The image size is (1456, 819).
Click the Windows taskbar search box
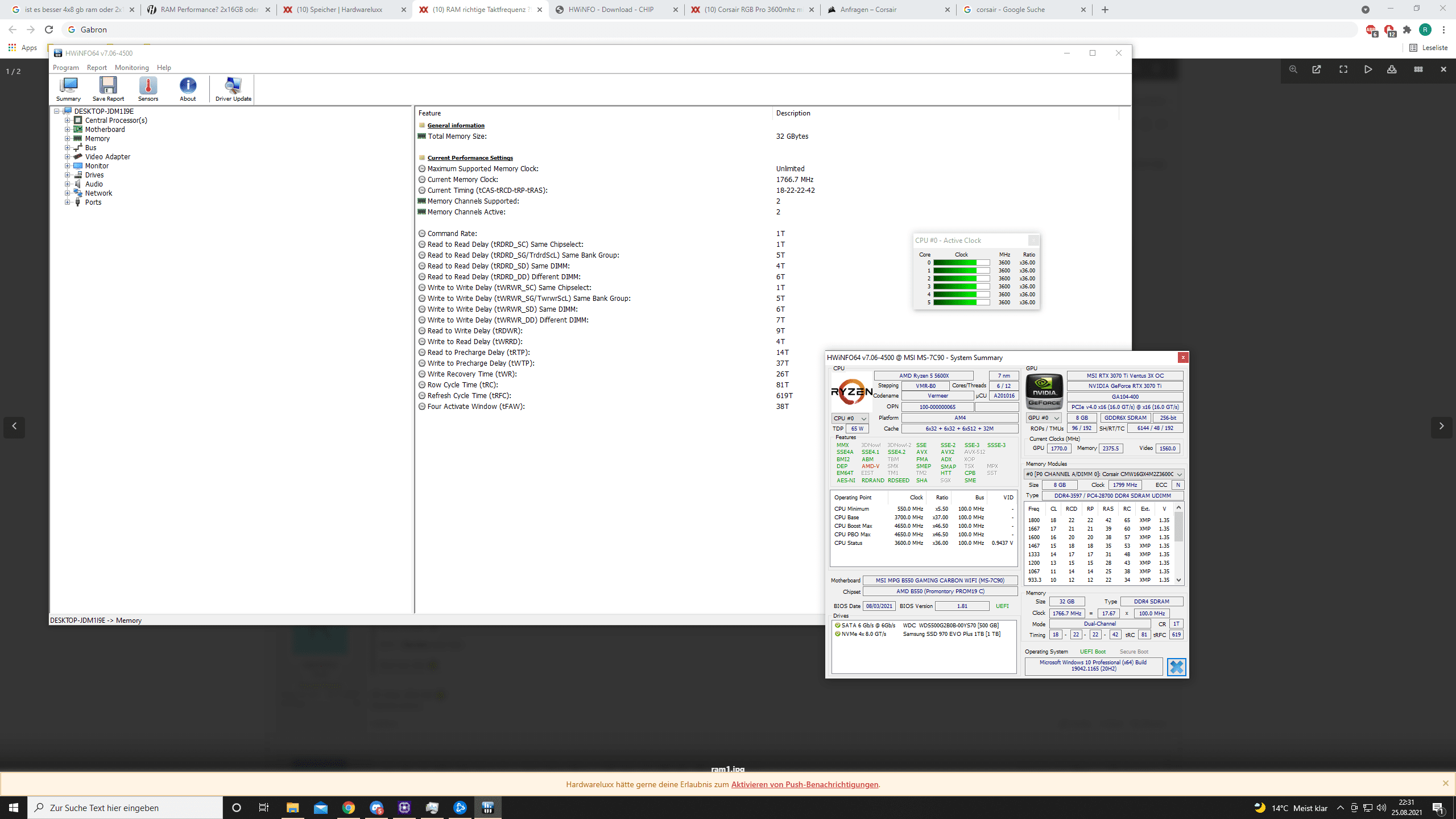(x=125, y=808)
